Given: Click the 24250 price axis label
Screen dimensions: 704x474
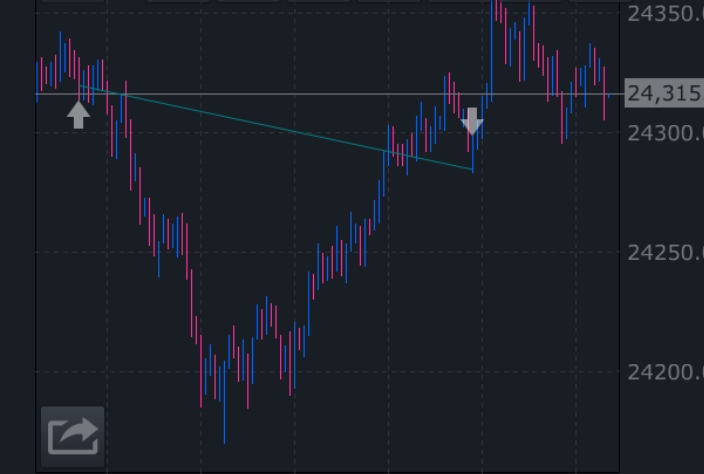Looking at the screenshot, I should pos(665,253).
